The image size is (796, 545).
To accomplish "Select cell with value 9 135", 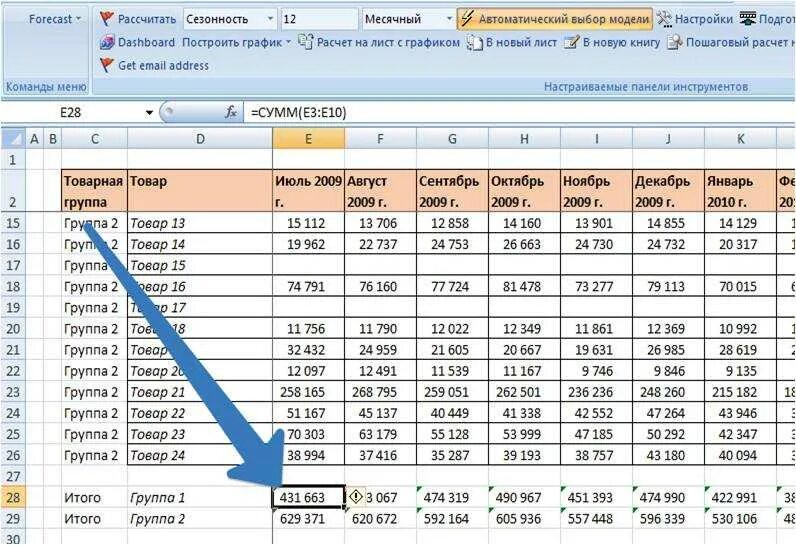I will click(741, 371).
